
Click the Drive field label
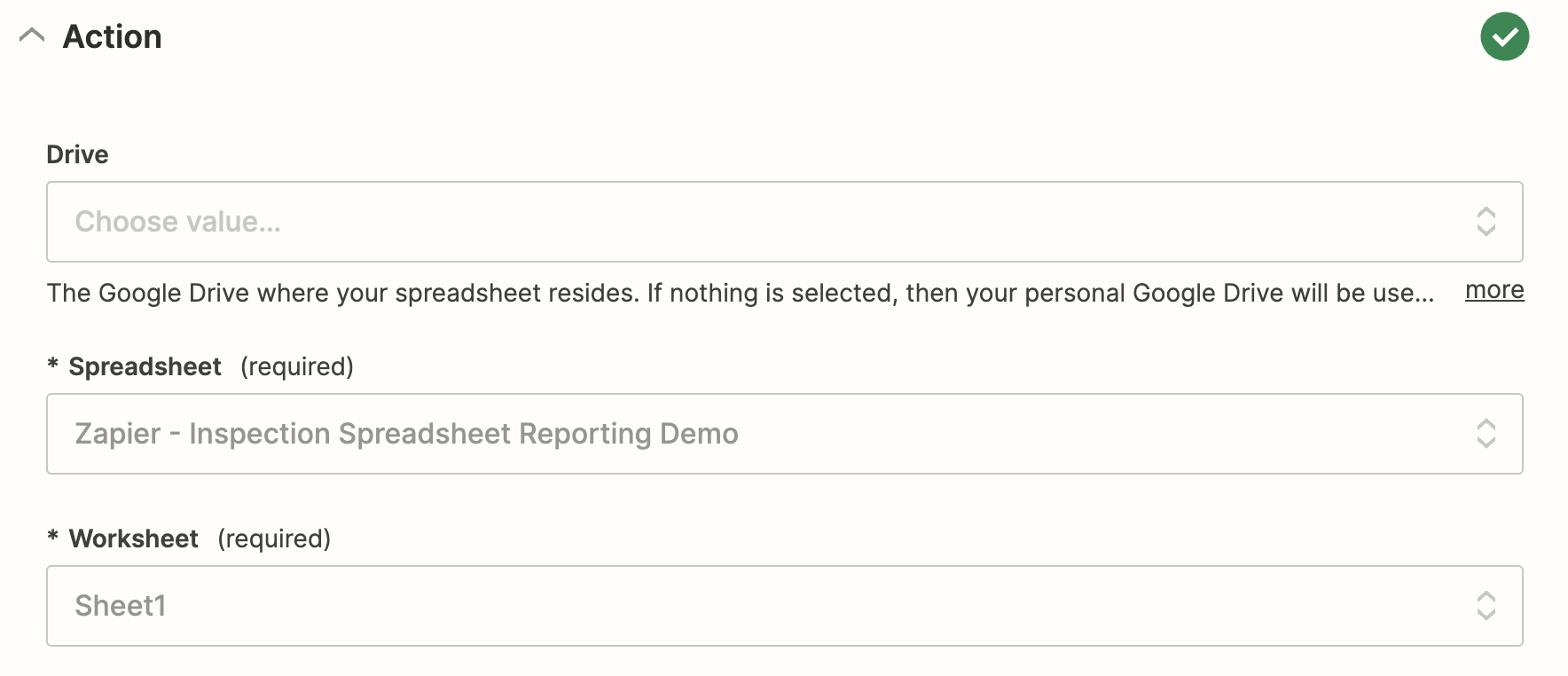pos(78,154)
